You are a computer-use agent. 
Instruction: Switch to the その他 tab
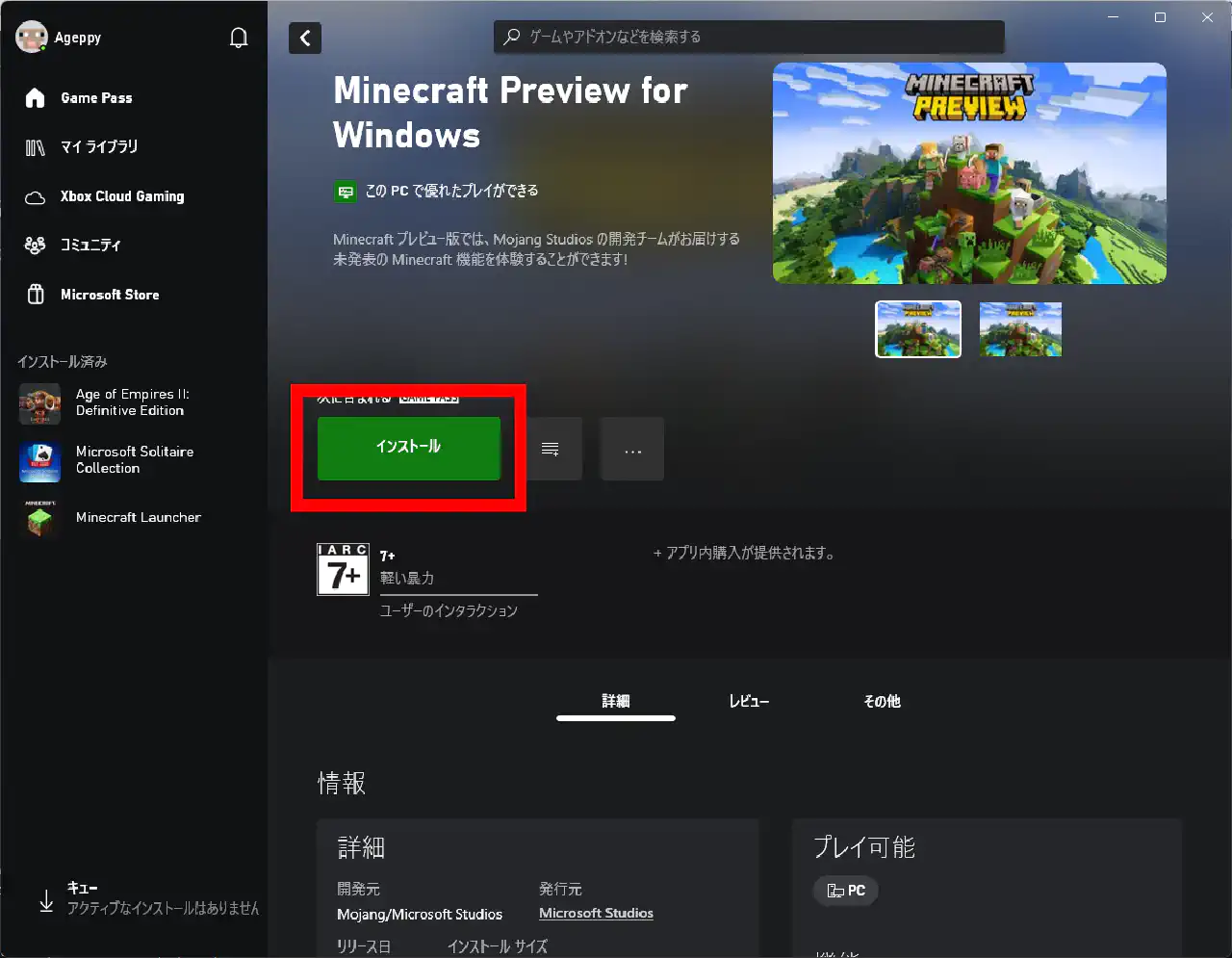click(x=882, y=702)
